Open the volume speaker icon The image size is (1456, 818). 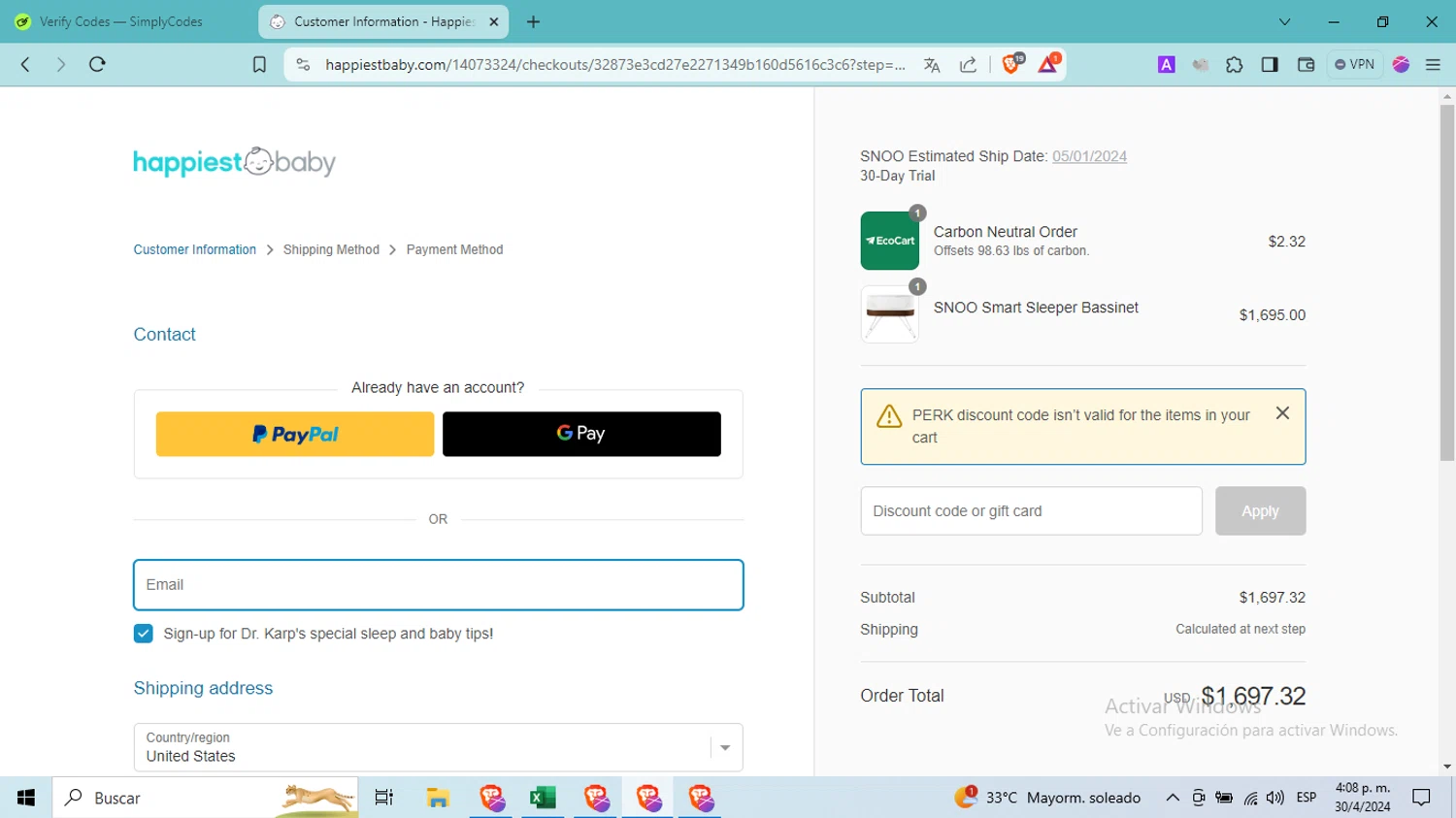tap(1275, 798)
